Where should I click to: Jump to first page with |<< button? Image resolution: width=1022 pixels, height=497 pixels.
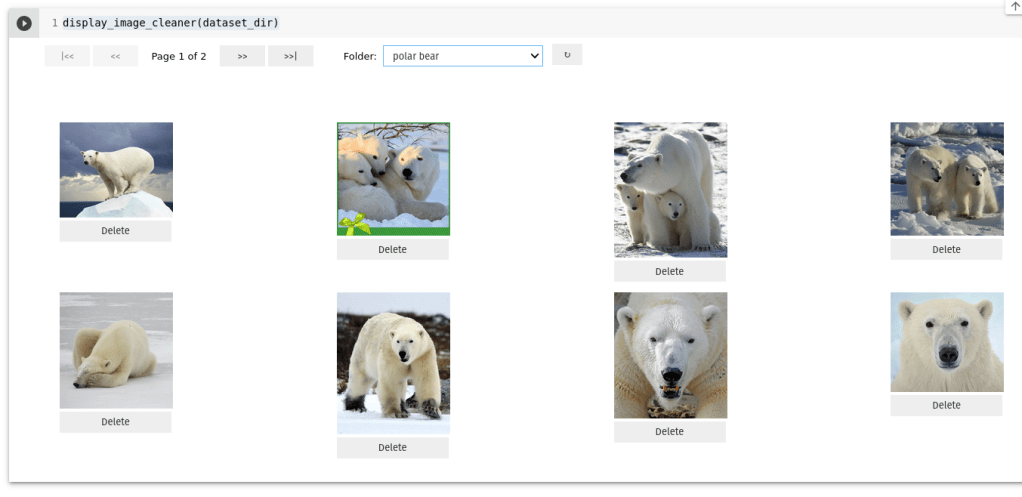67,56
